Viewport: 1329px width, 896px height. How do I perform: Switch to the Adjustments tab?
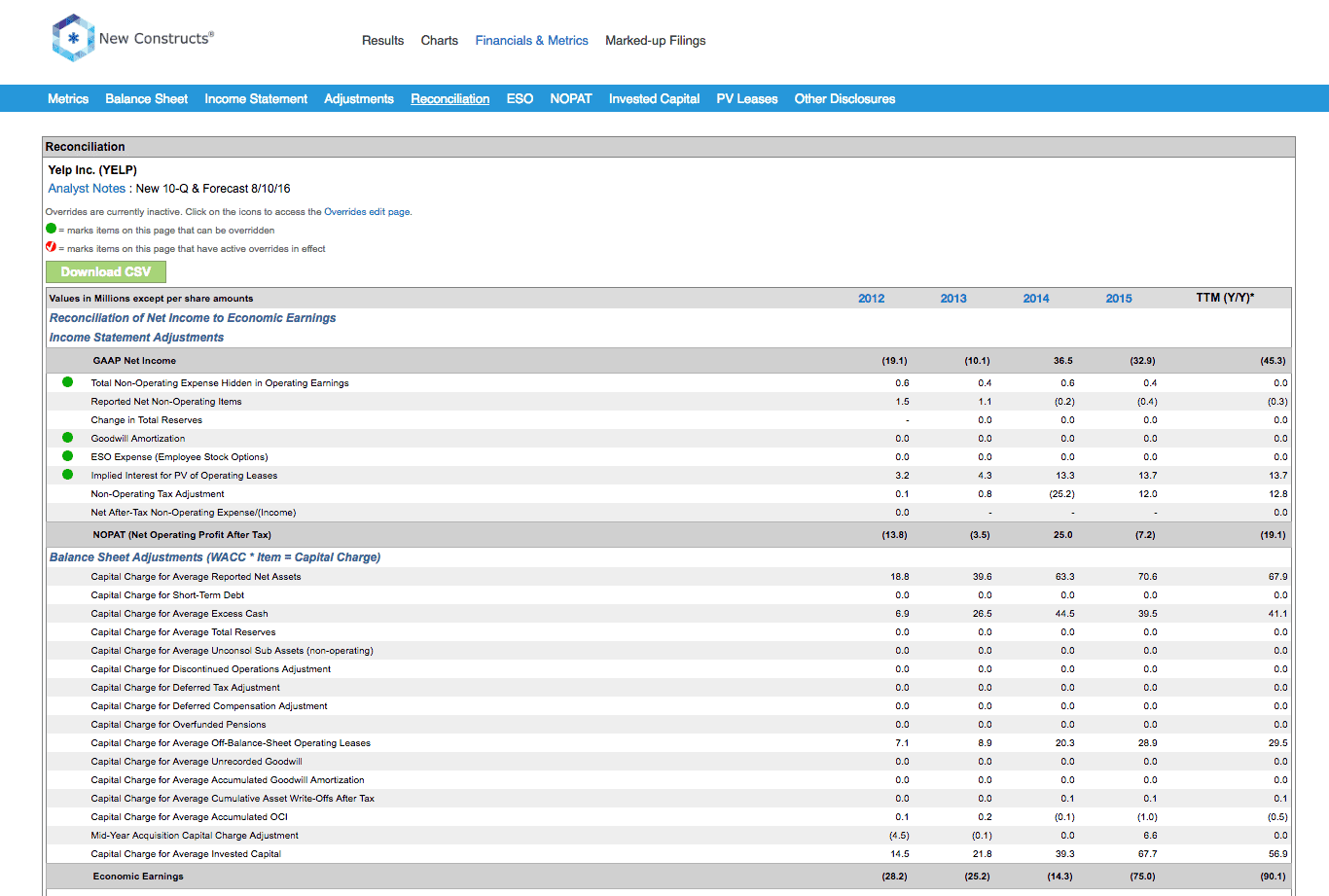(x=359, y=99)
